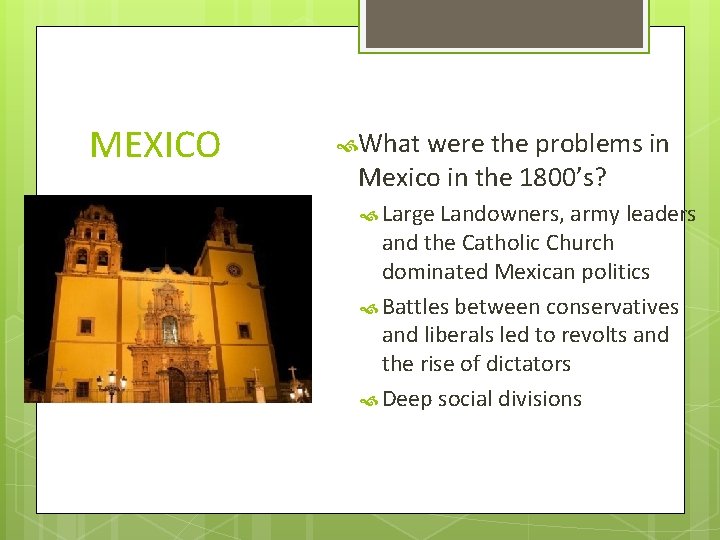
Task: Click the question 'What were the problems in Mexico in the 1800's?'
Action: point(513,160)
